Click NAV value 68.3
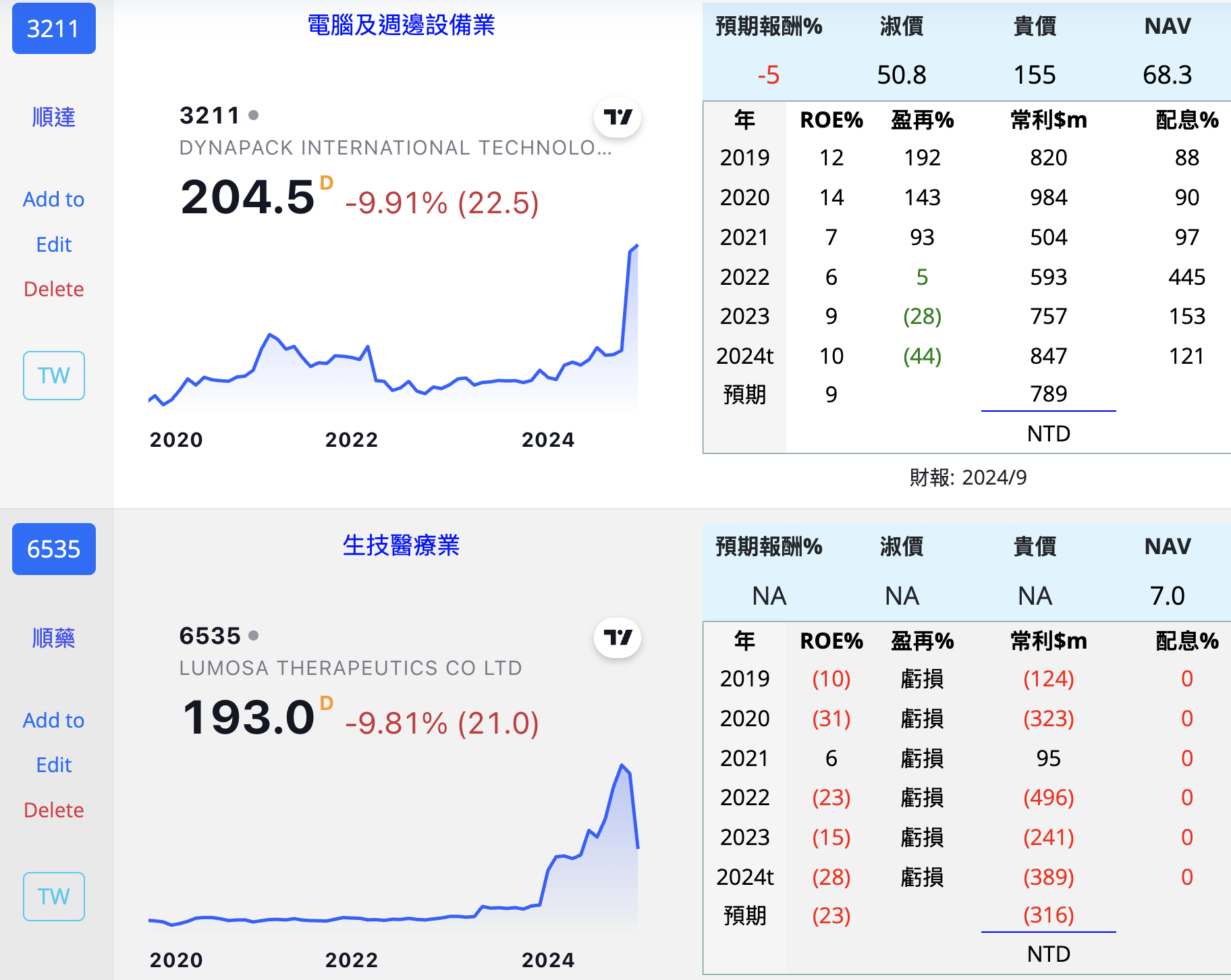1231x980 pixels. (x=1168, y=75)
